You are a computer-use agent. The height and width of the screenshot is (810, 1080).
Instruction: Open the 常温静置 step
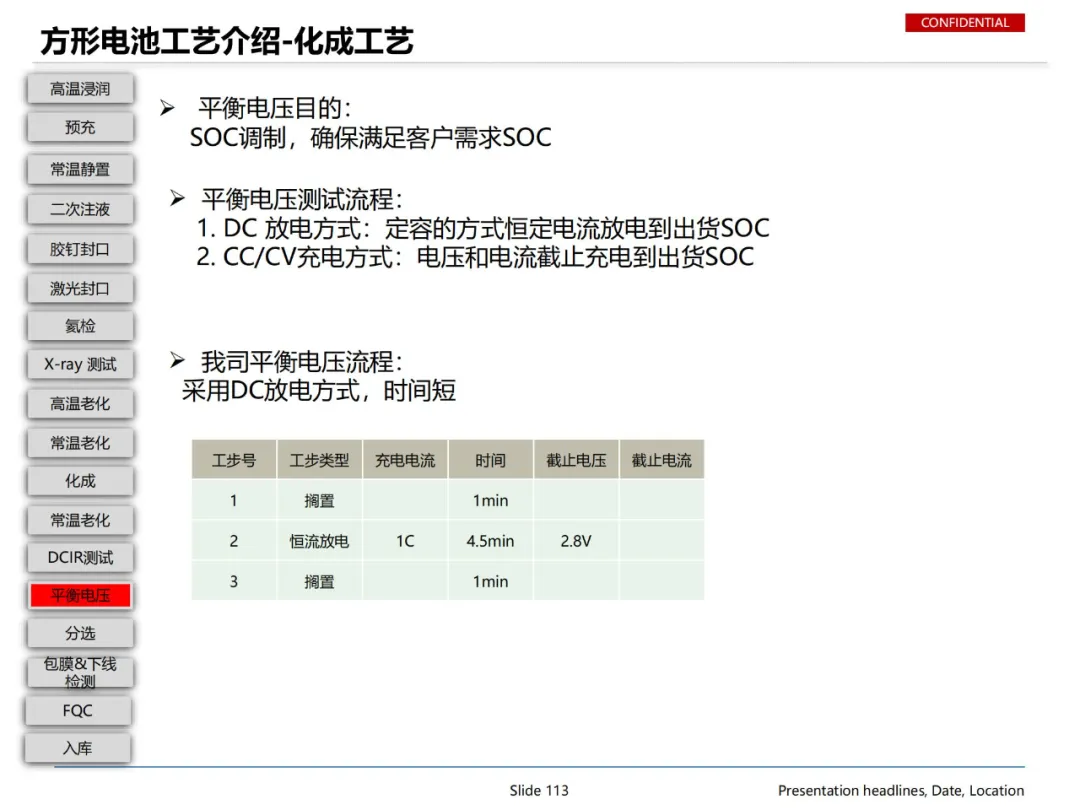(x=80, y=169)
